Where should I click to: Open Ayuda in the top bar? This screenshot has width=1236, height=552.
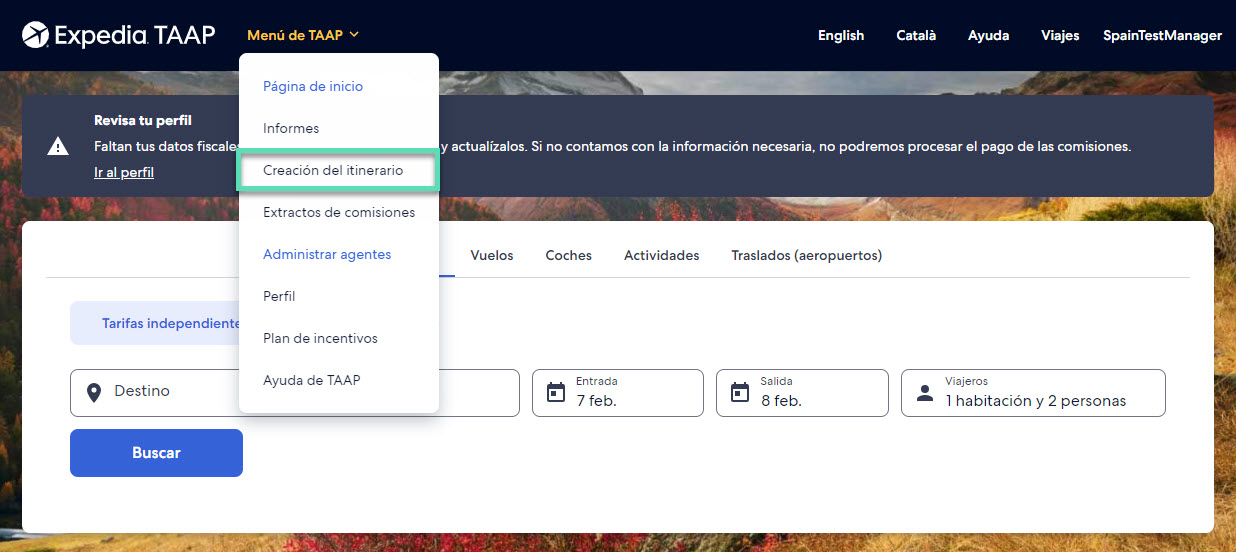pyautogui.click(x=988, y=35)
